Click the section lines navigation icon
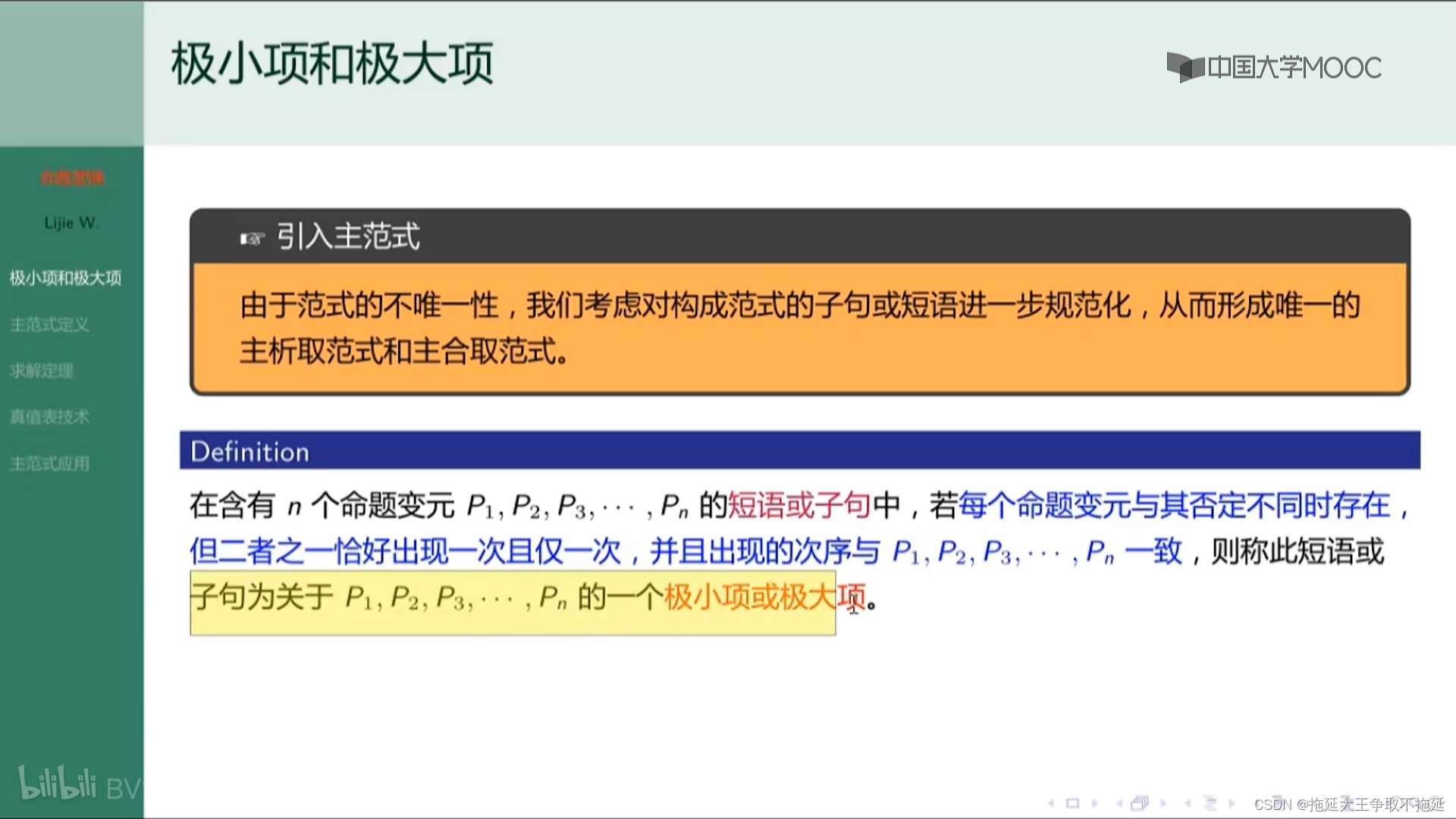 (1210, 804)
